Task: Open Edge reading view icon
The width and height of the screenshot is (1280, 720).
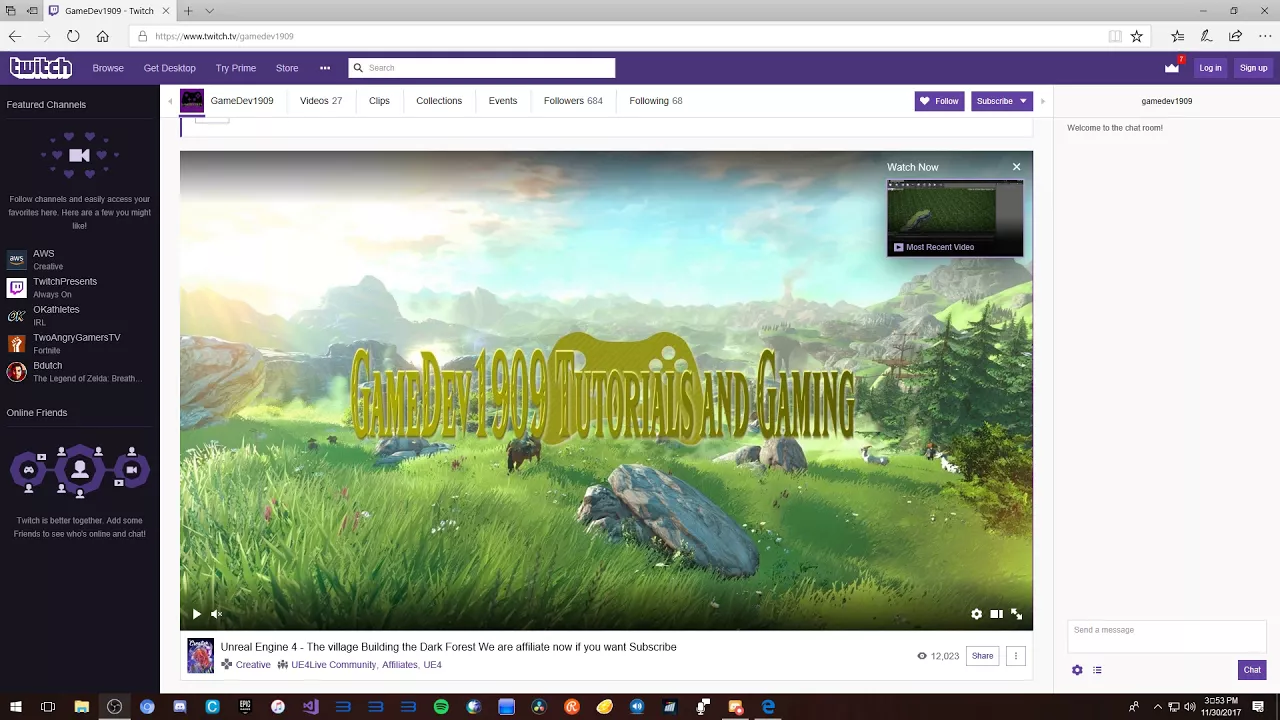Action: click(x=1115, y=36)
